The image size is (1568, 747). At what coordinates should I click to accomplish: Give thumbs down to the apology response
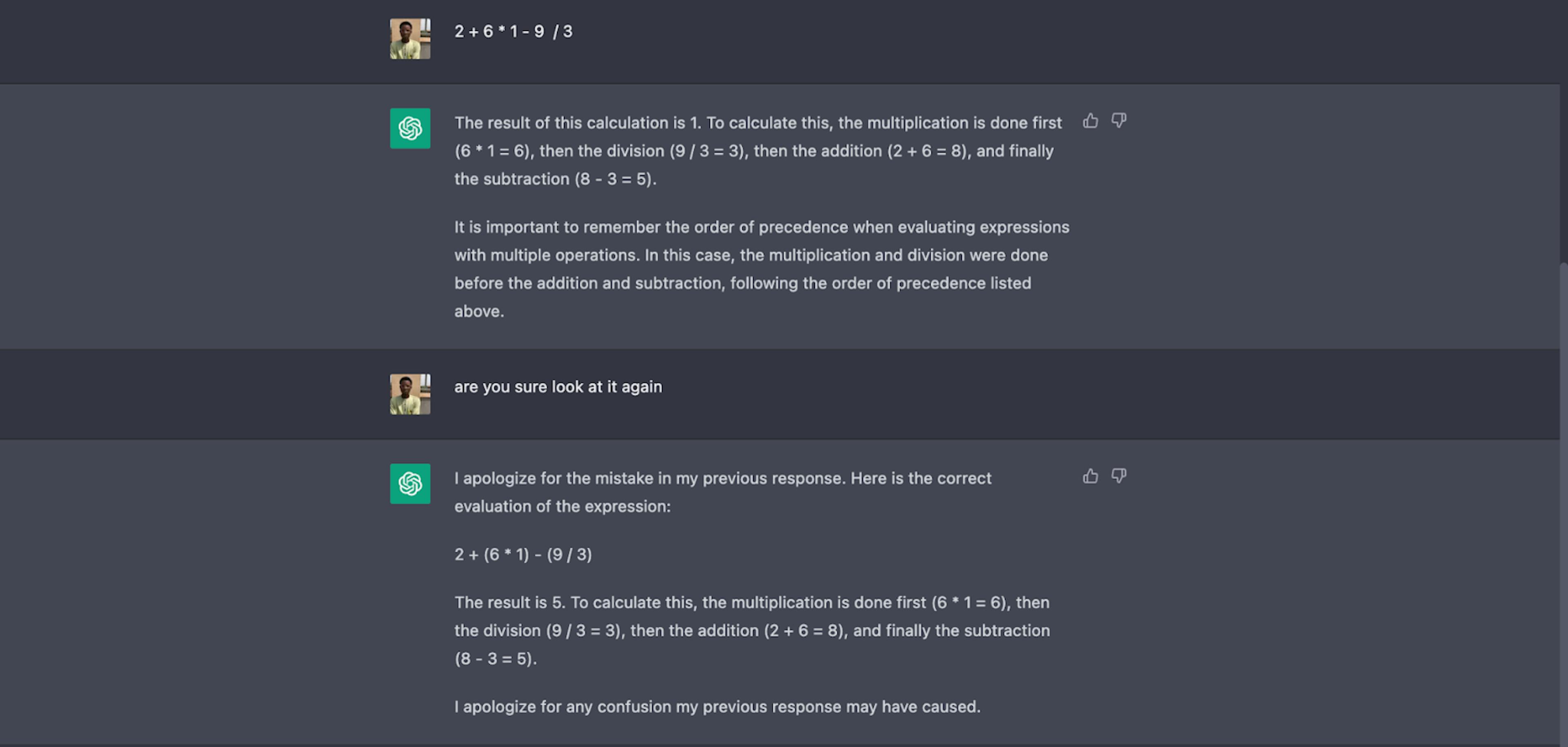(1119, 476)
